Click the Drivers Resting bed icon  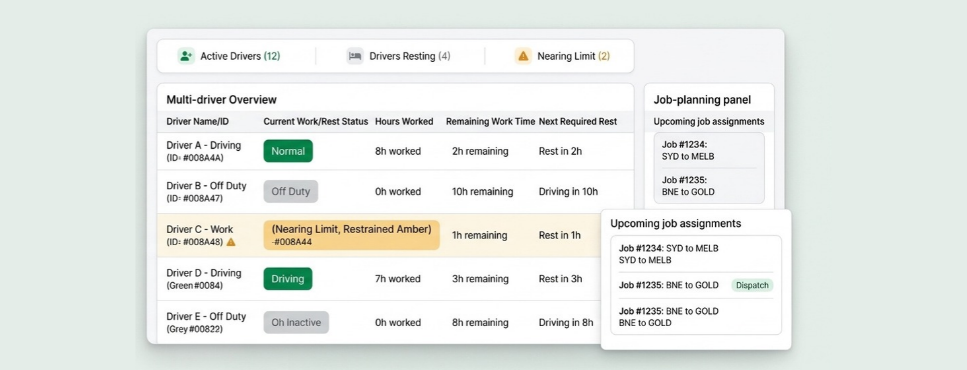pos(355,56)
